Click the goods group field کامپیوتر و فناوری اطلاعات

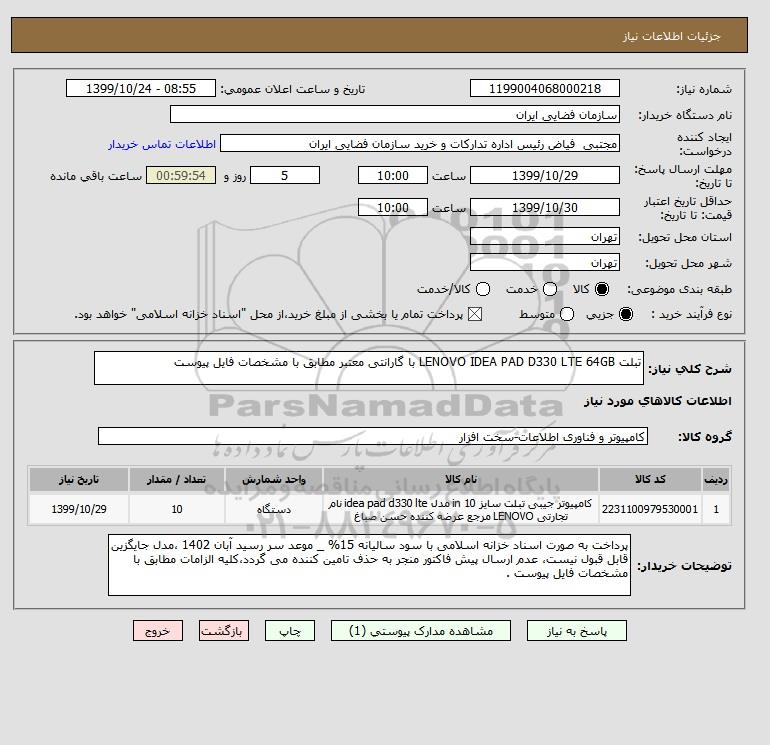373,436
